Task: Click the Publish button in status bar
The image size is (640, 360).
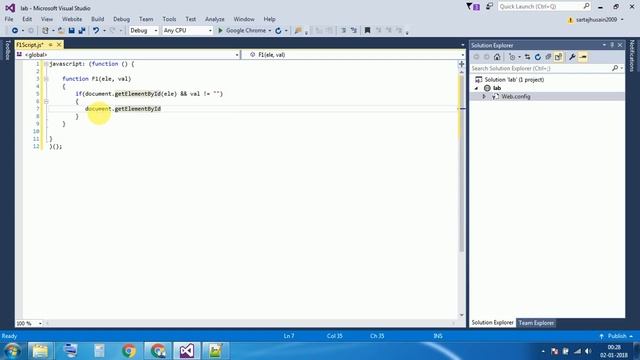Action: [x=616, y=336]
